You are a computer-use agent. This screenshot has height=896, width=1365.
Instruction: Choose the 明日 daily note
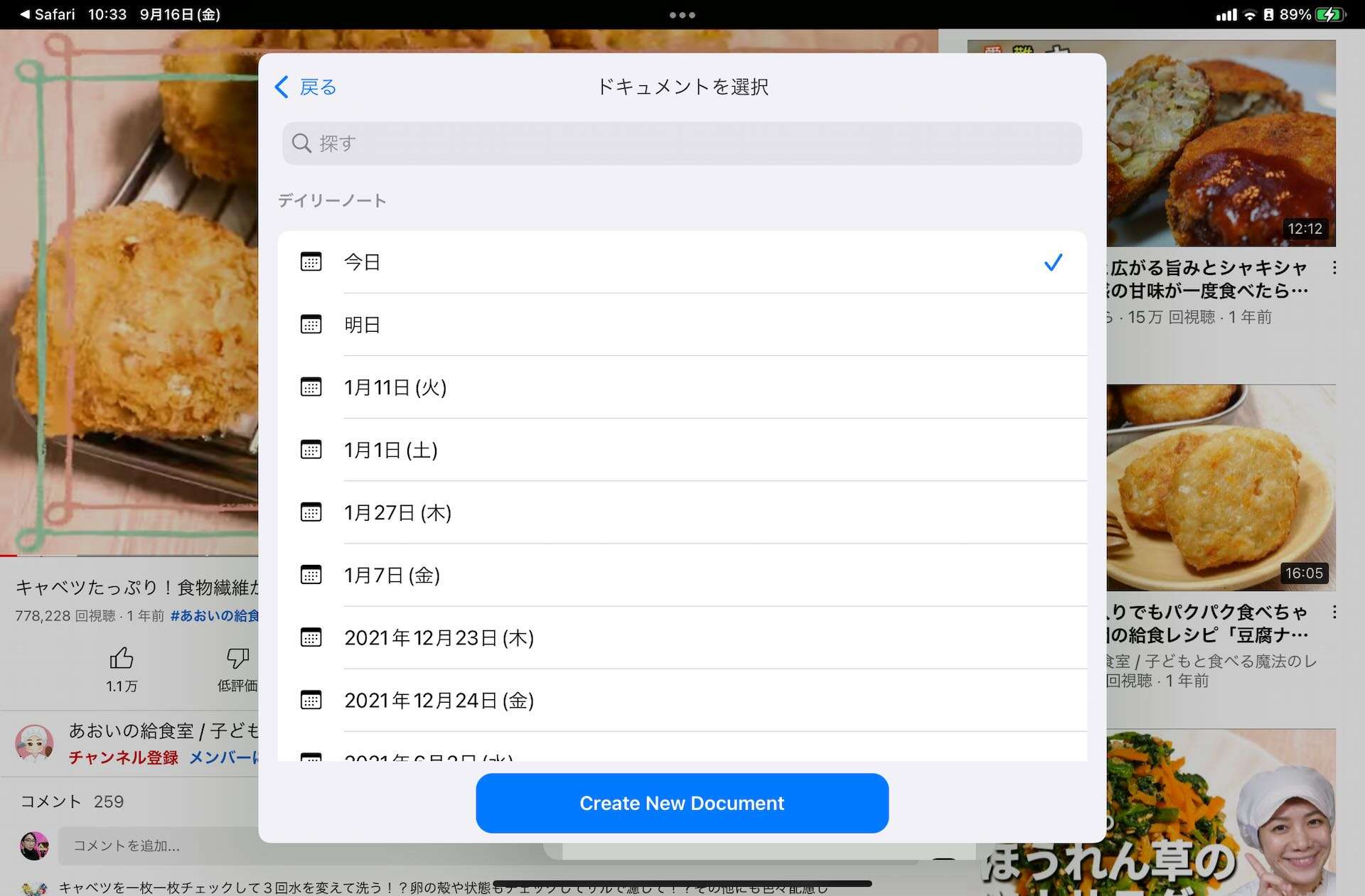pyautogui.click(x=682, y=325)
